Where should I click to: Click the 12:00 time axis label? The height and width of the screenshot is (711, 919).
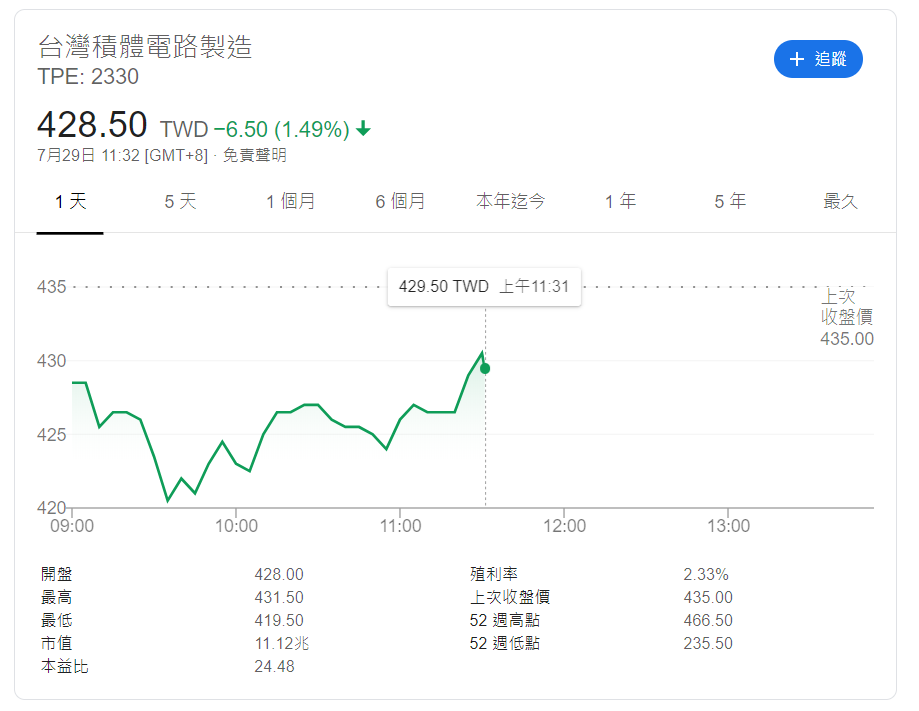[x=564, y=526]
